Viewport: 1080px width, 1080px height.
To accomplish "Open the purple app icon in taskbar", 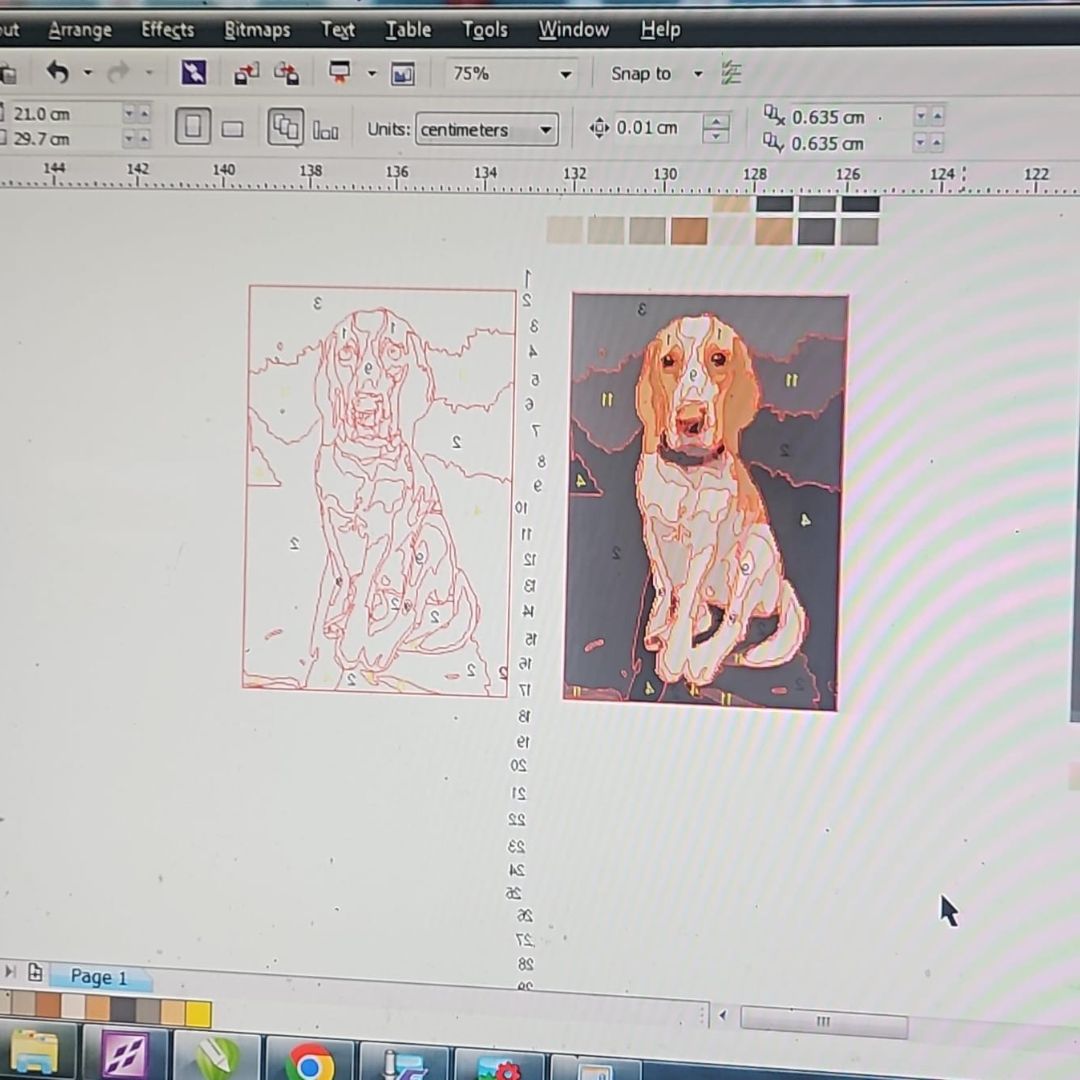I will pyautogui.click(x=125, y=1055).
